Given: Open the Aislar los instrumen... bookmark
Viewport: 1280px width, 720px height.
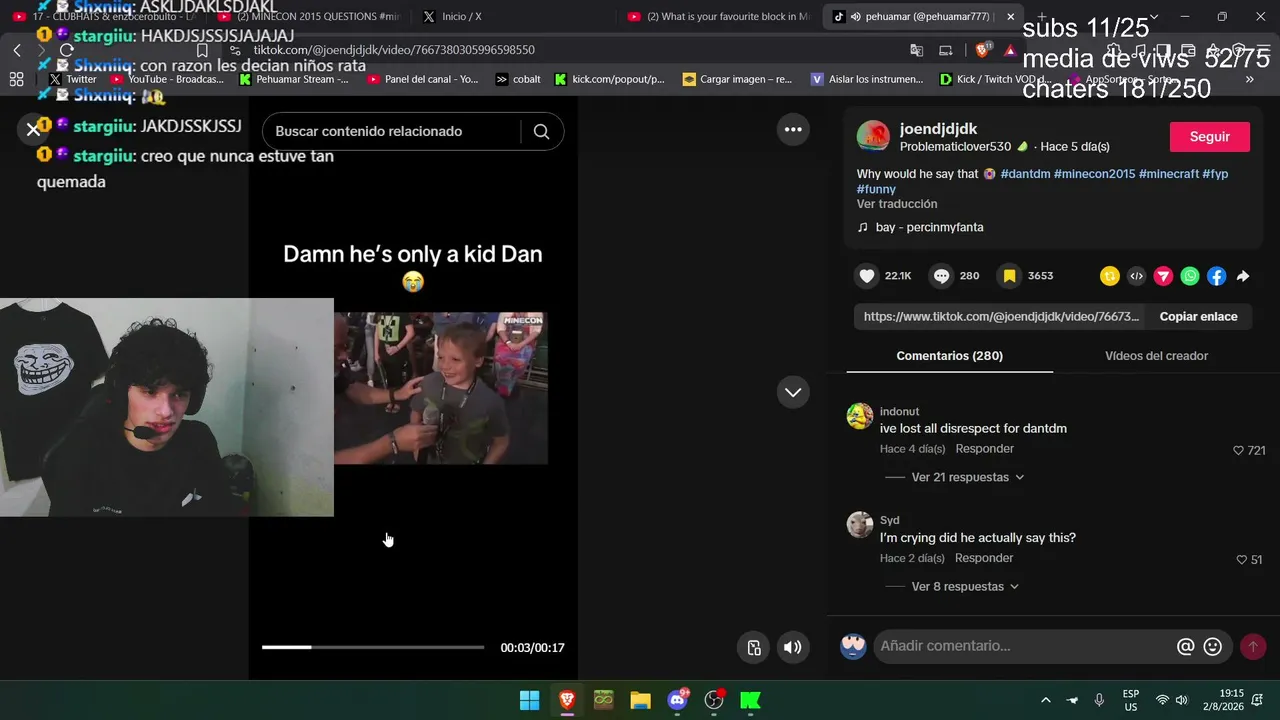Looking at the screenshot, I should pyautogui.click(x=867, y=79).
